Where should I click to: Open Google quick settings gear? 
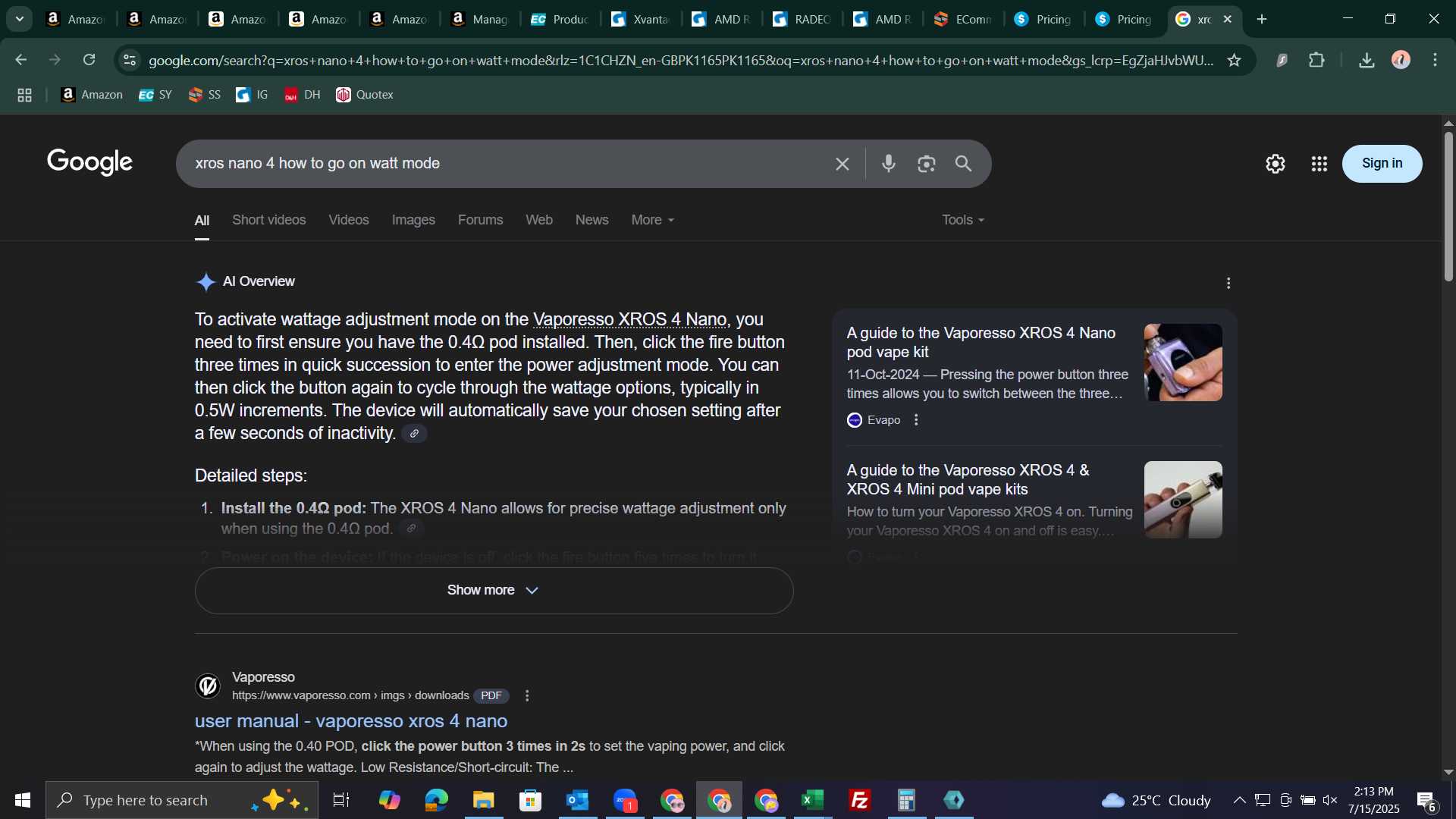pyautogui.click(x=1276, y=164)
